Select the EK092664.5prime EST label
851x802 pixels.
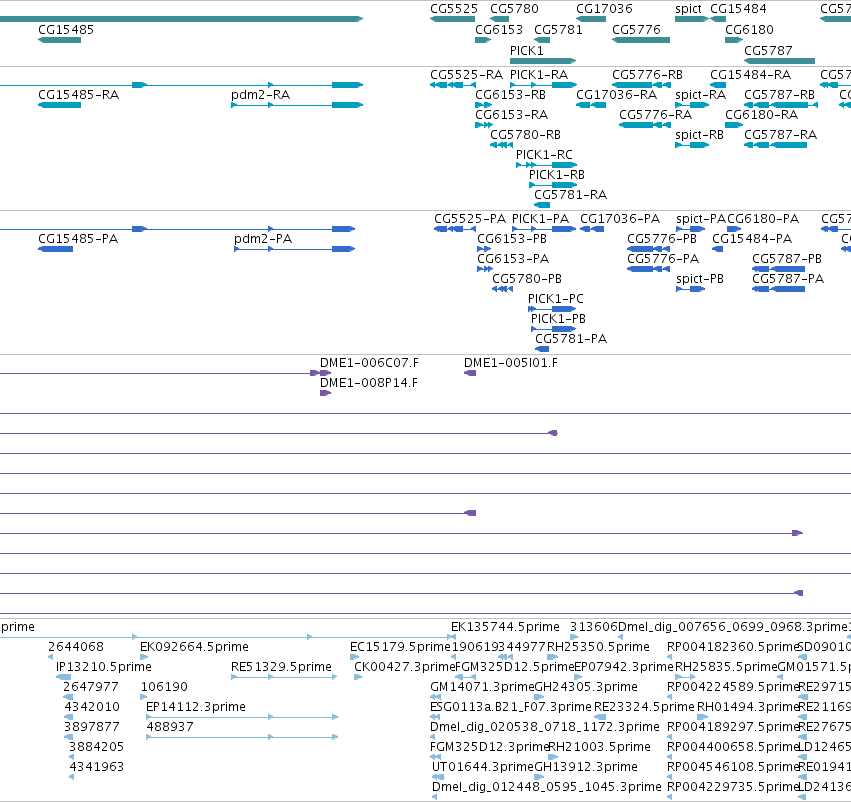pyautogui.click(x=194, y=647)
